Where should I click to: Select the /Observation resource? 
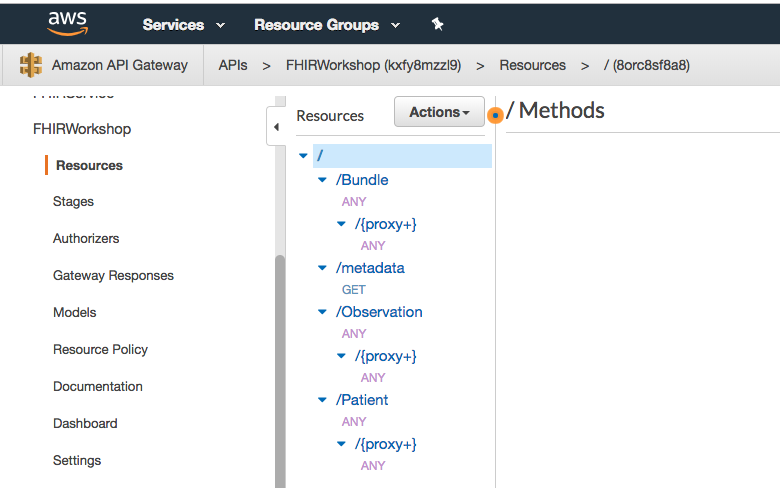(x=379, y=312)
